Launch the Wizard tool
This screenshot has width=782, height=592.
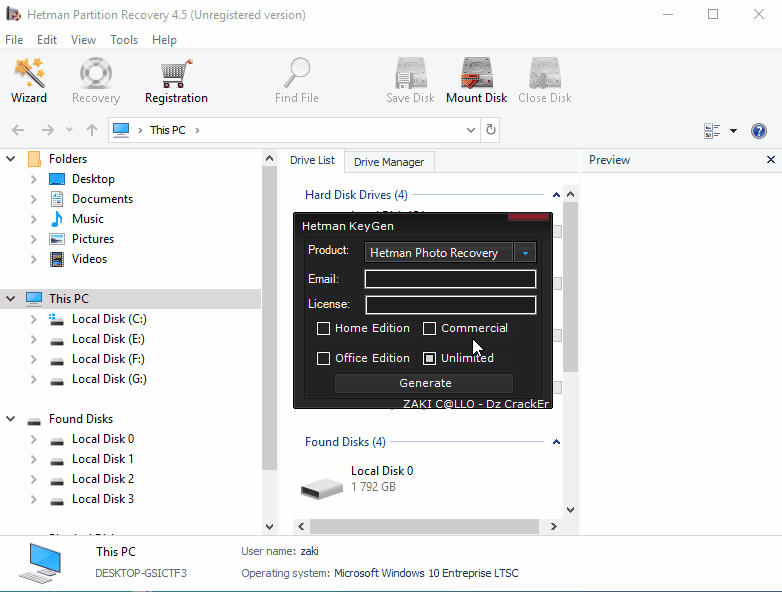coord(29,80)
